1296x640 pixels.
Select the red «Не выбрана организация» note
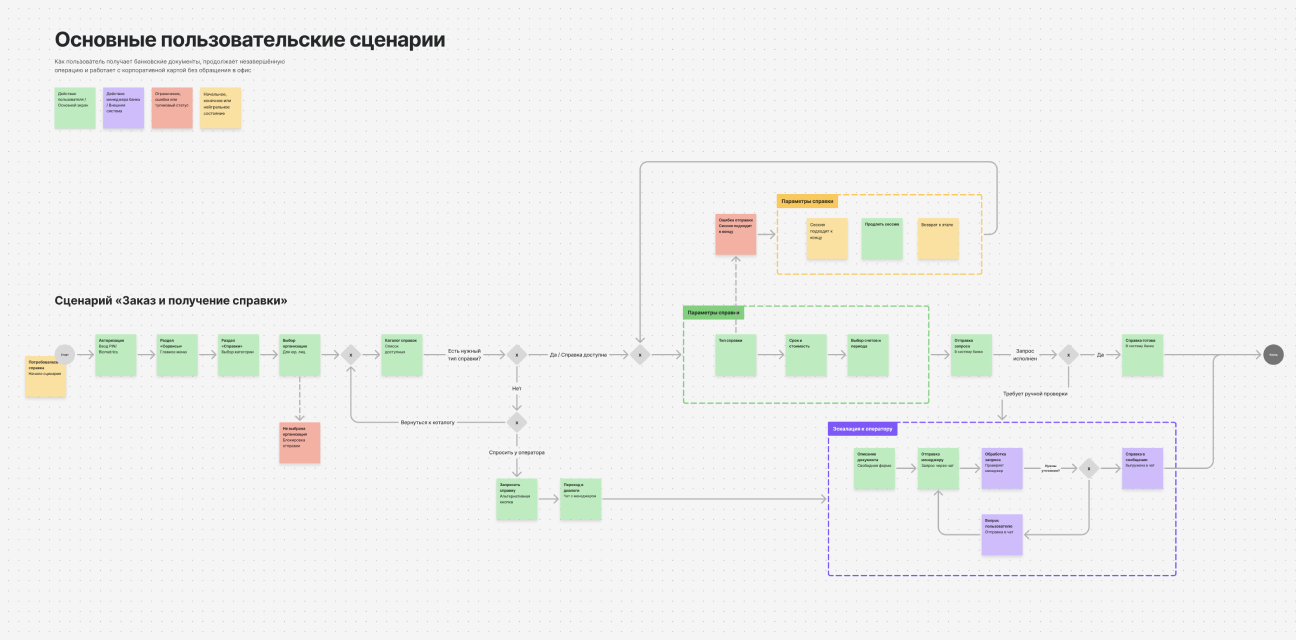300,442
